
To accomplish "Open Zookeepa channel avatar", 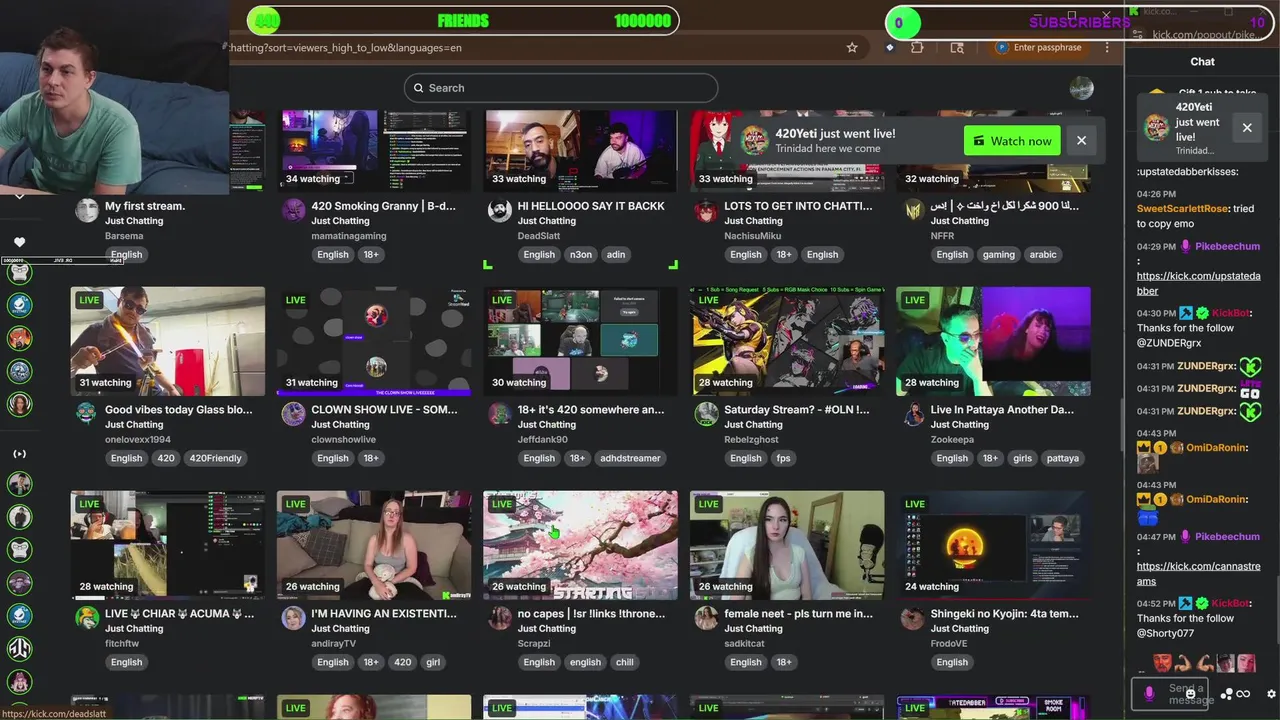I will click(913, 414).
